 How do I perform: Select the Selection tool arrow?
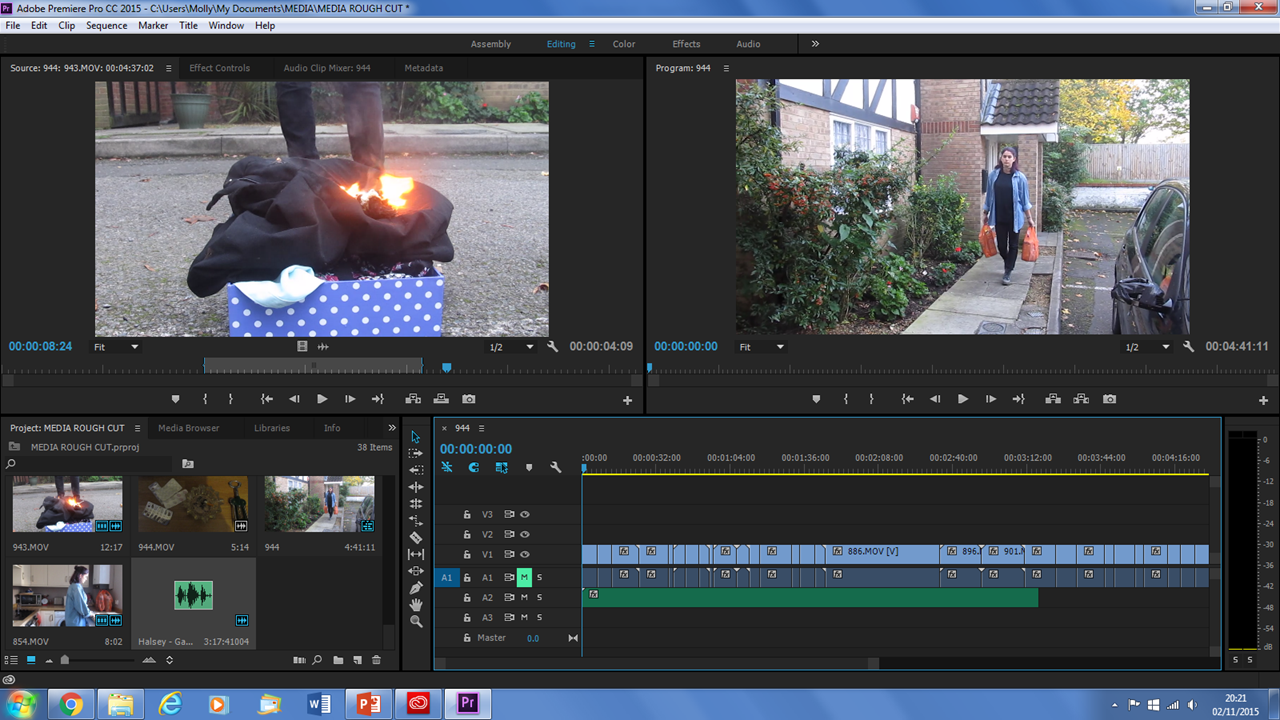[416, 437]
